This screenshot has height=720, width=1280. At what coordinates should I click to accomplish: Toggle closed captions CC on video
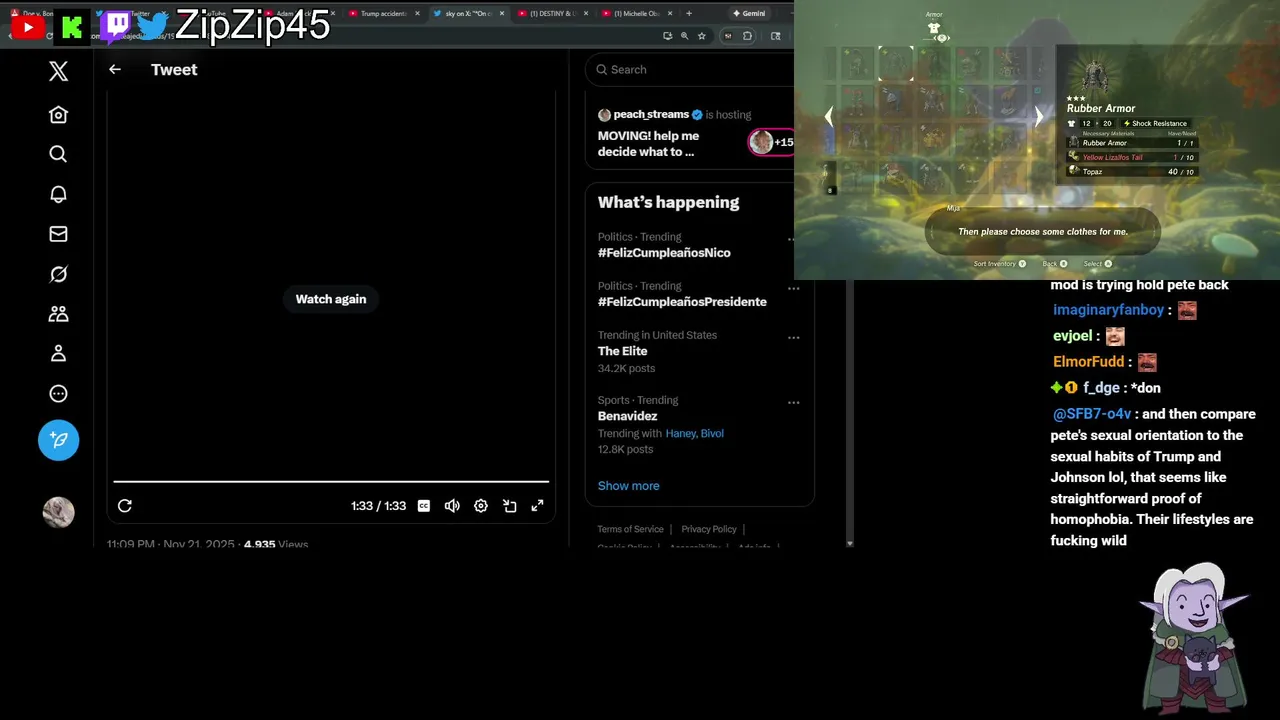424,506
